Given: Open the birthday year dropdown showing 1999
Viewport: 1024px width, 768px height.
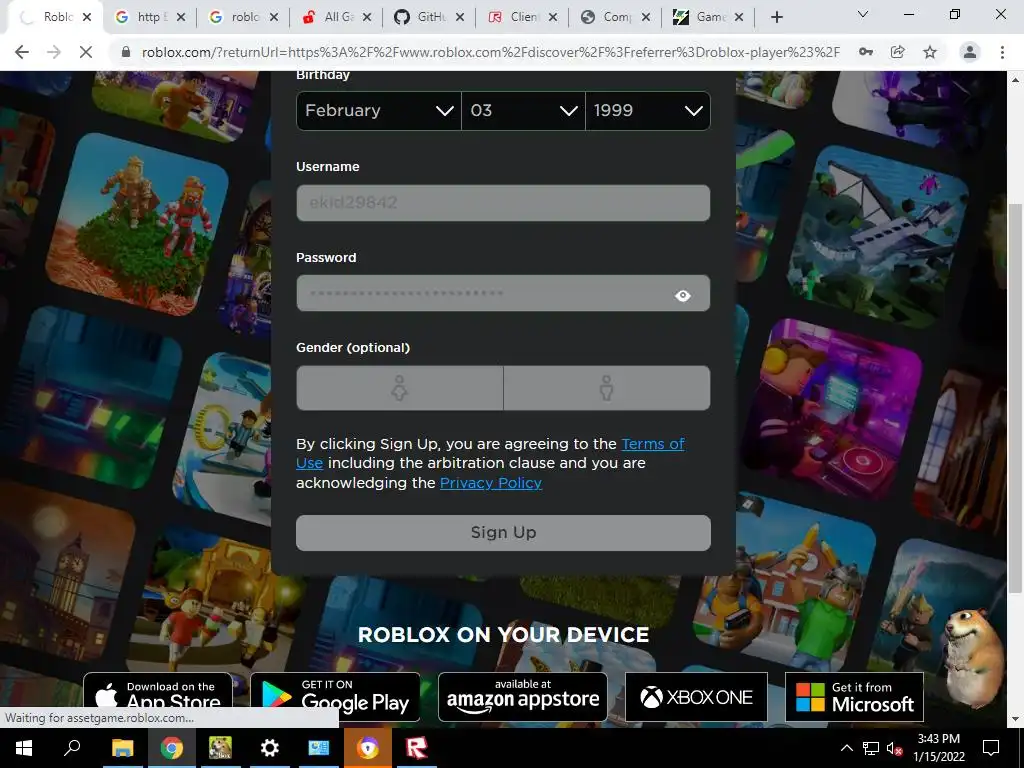Looking at the screenshot, I should 648,110.
